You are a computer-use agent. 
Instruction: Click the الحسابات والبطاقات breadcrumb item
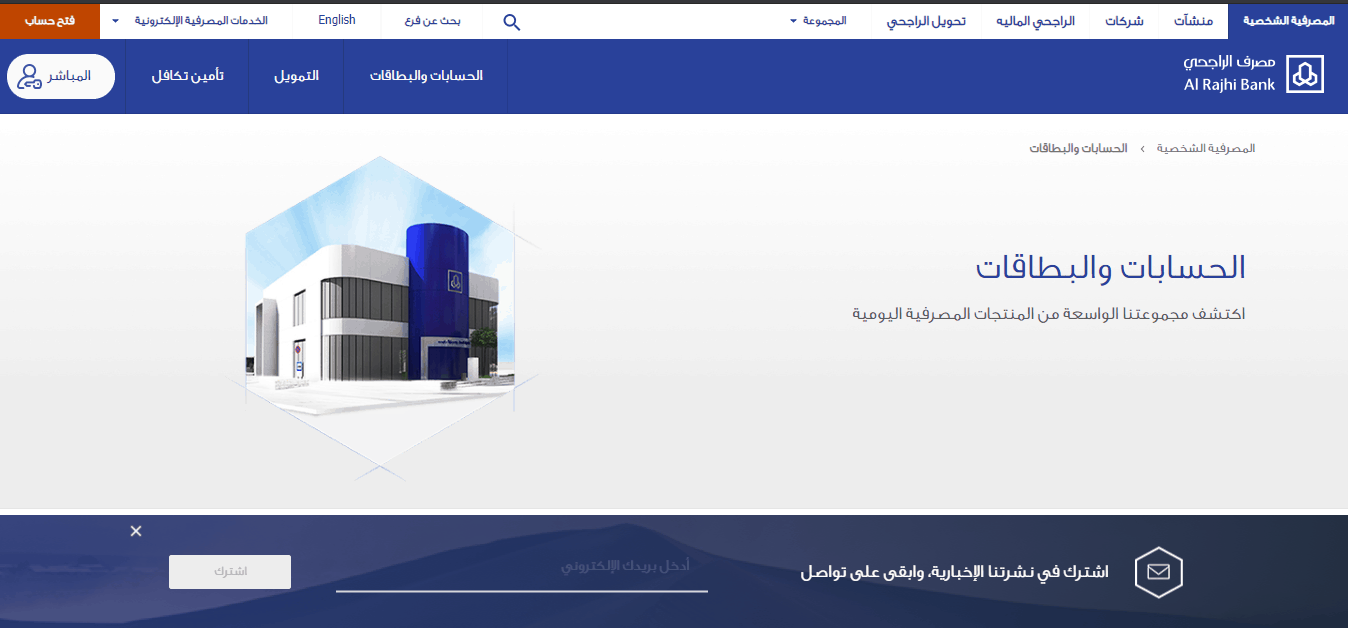point(1079,148)
